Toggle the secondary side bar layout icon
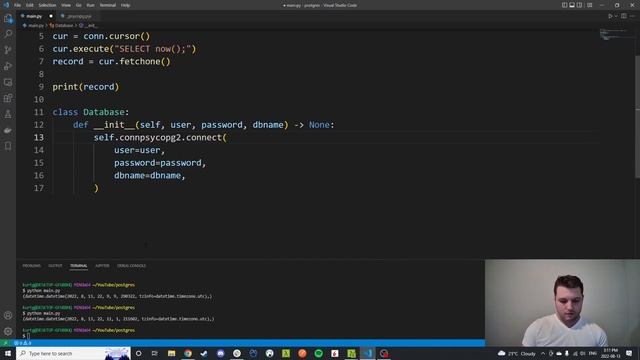Viewport: 640px width, 360px height. pyautogui.click(x=580, y=5)
